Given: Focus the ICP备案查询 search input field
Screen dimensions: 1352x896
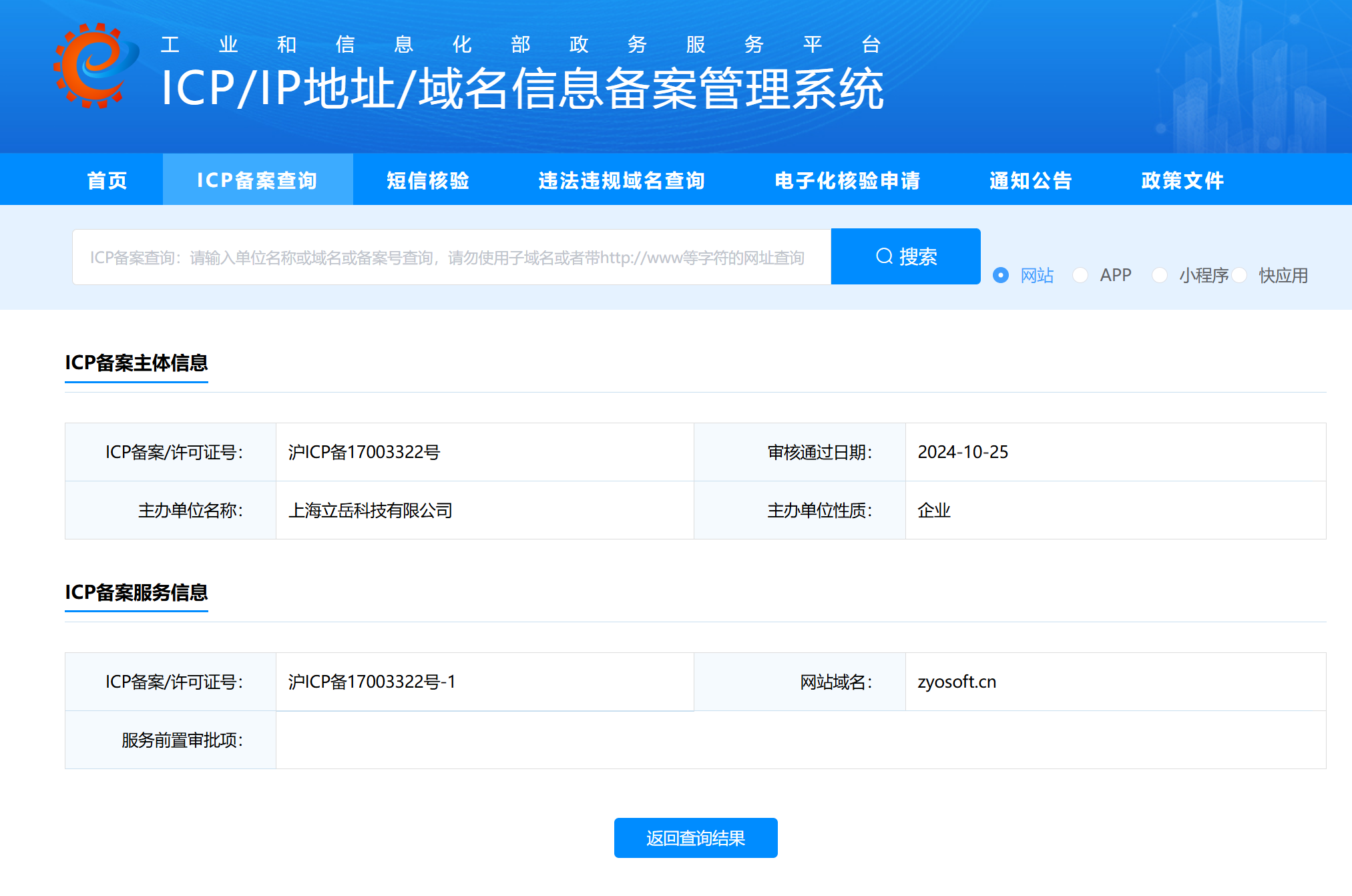Looking at the screenshot, I should (x=451, y=257).
